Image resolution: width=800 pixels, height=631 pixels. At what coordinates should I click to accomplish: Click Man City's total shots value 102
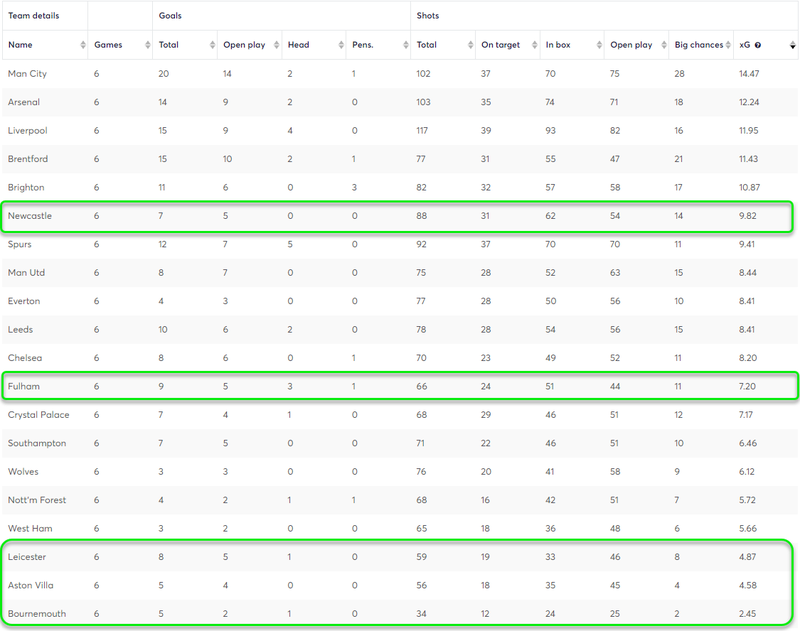pos(423,73)
